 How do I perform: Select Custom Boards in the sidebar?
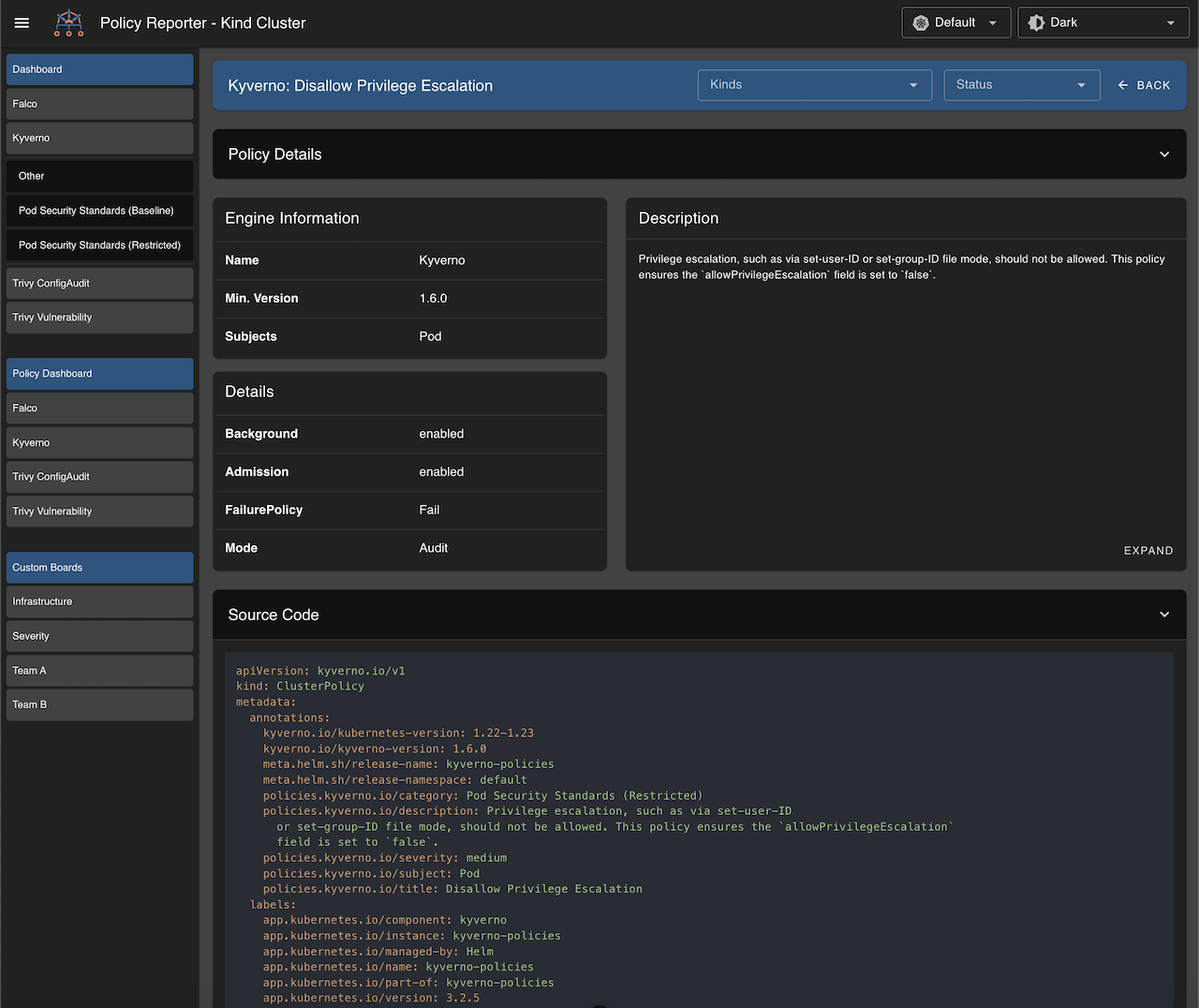(100, 568)
